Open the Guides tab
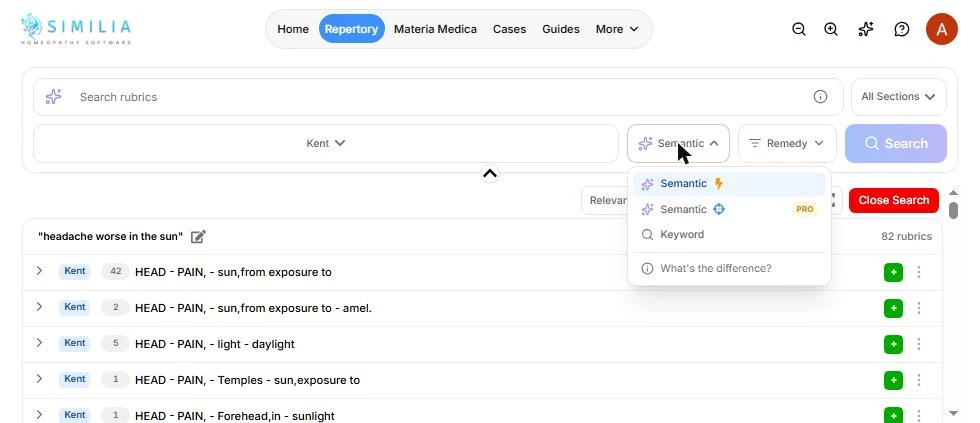Image resolution: width=980 pixels, height=423 pixels. click(561, 29)
